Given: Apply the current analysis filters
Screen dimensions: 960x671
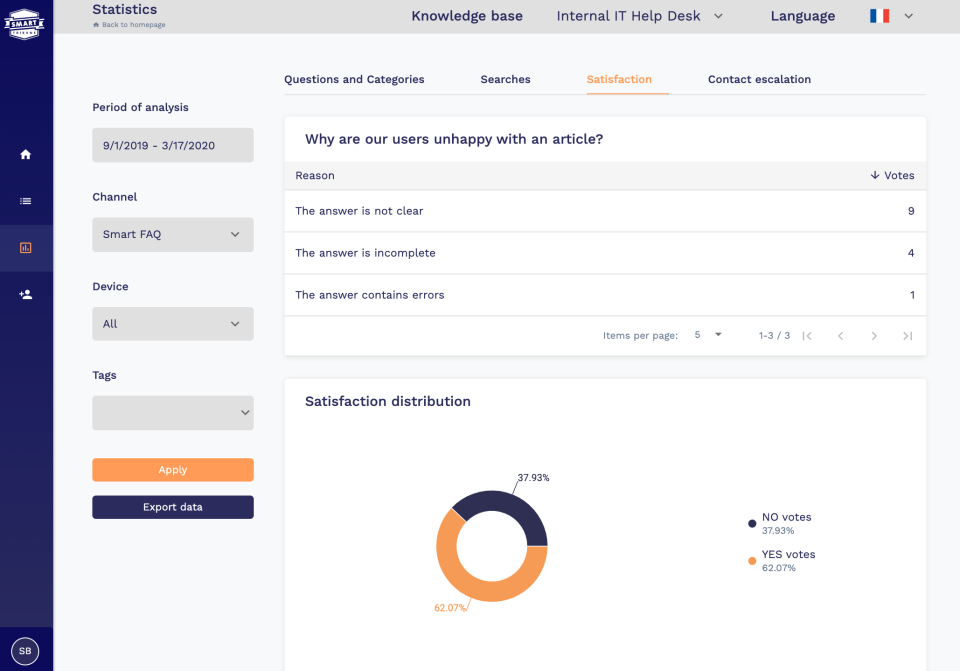Looking at the screenshot, I should click(172, 469).
